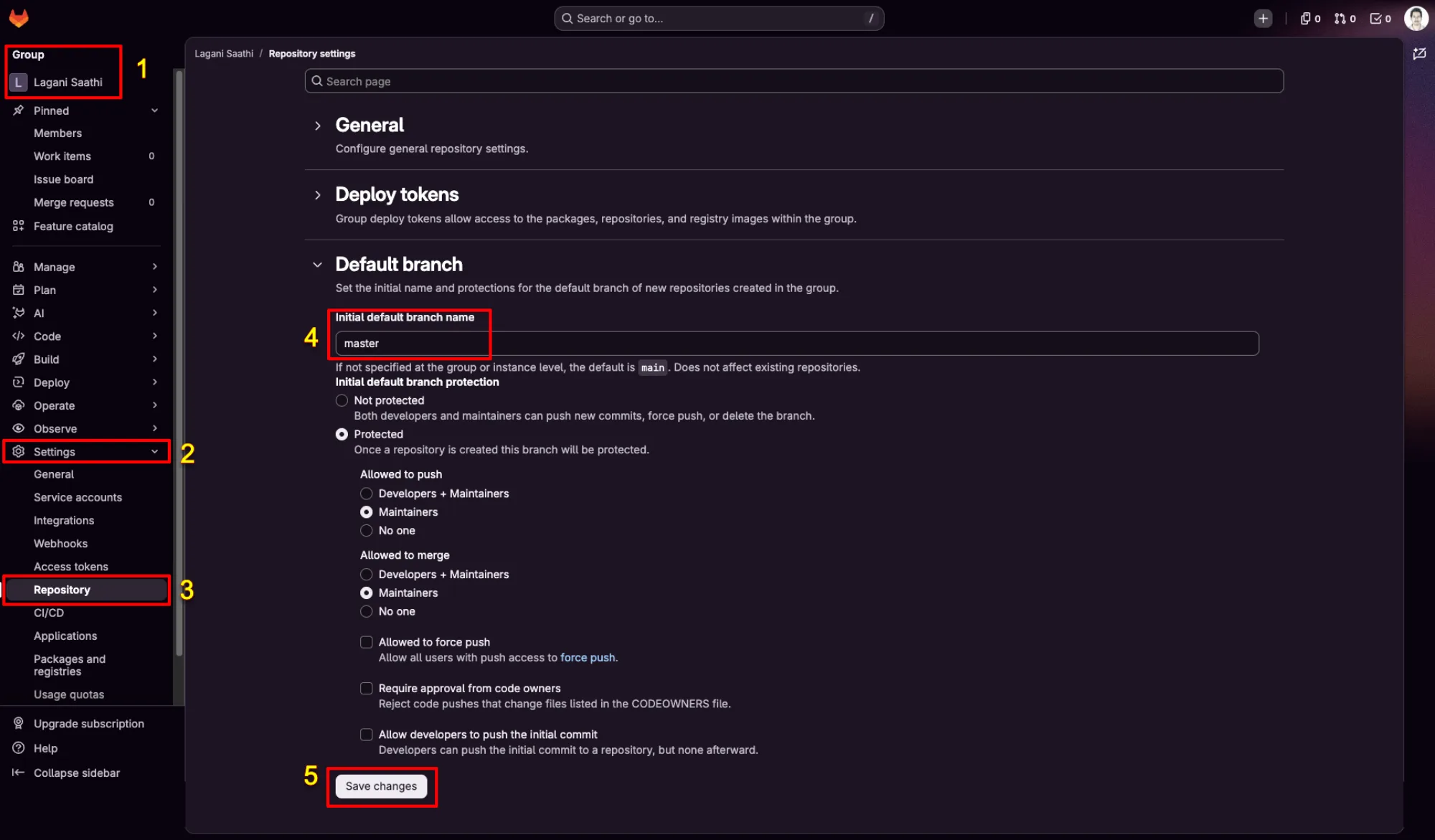Click the Feature catalog icon
This screenshot has height=840, width=1435.
coord(19,226)
